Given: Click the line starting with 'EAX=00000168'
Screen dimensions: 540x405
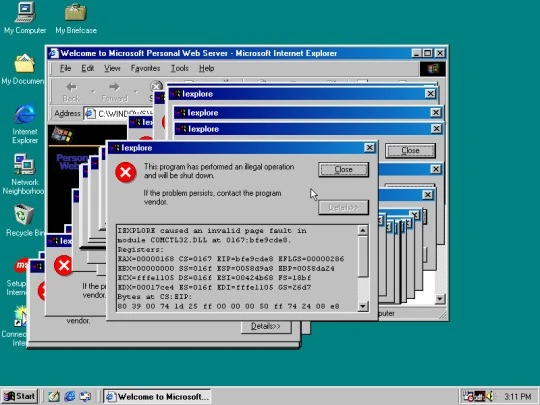Looking at the screenshot, I should pos(231,259).
